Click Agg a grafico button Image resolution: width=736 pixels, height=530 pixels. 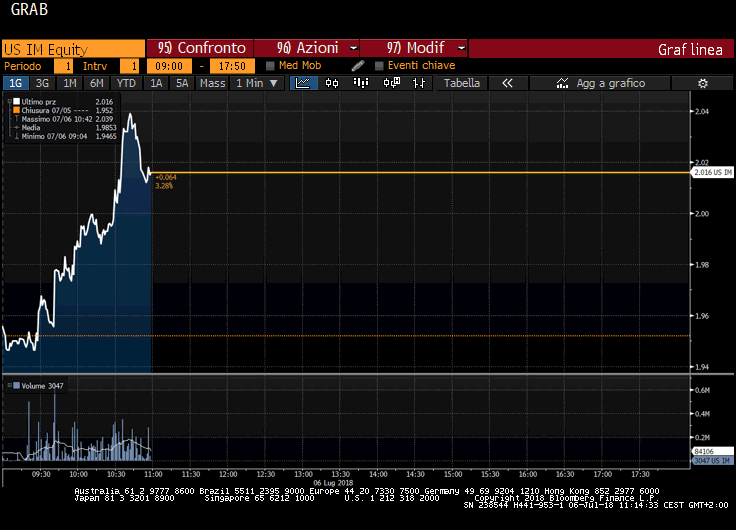click(x=599, y=83)
